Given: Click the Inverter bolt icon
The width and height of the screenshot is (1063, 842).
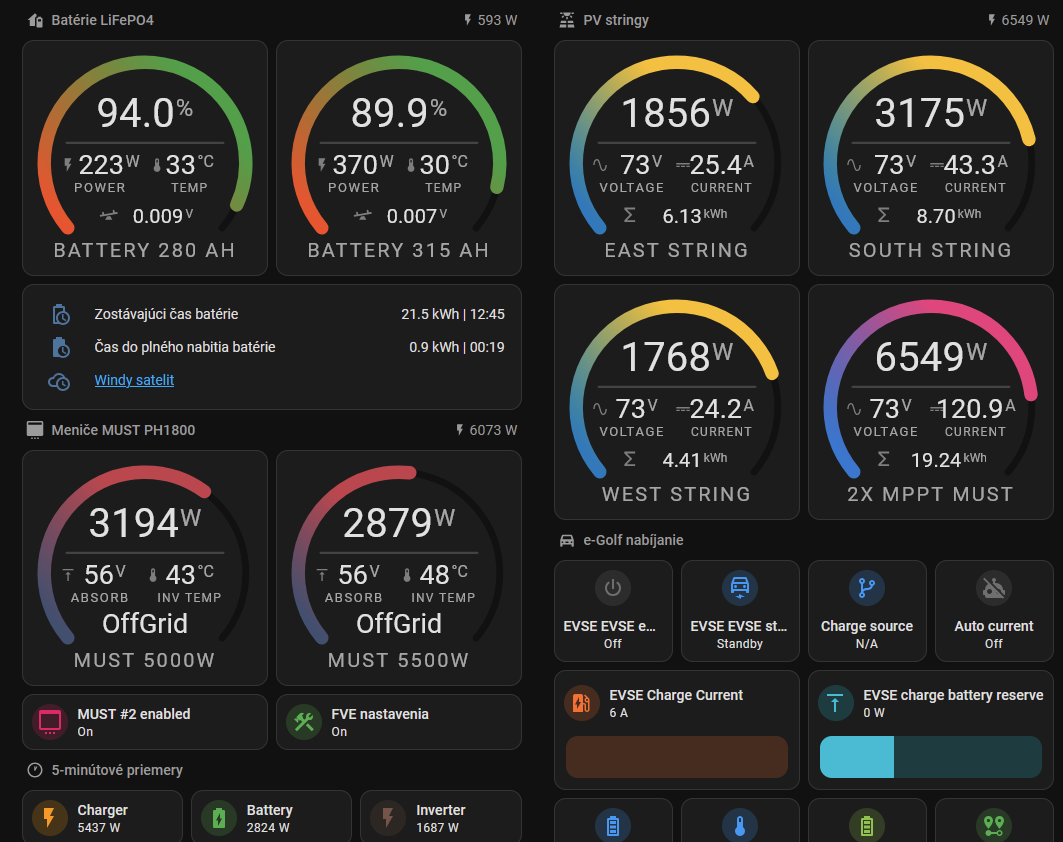Looking at the screenshot, I should point(388,818).
